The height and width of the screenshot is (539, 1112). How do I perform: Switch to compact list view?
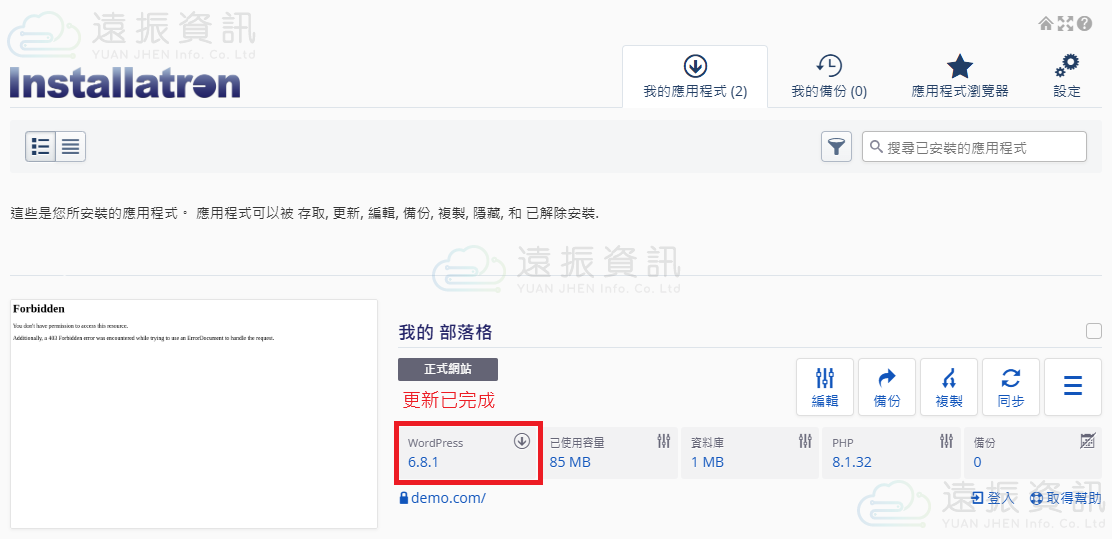70,147
